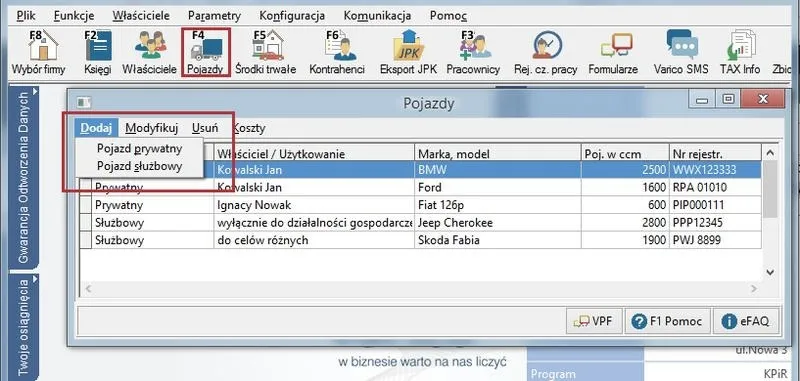Open TAX Info documents icon
Screen dimensions: 800x381
click(741, 46)
